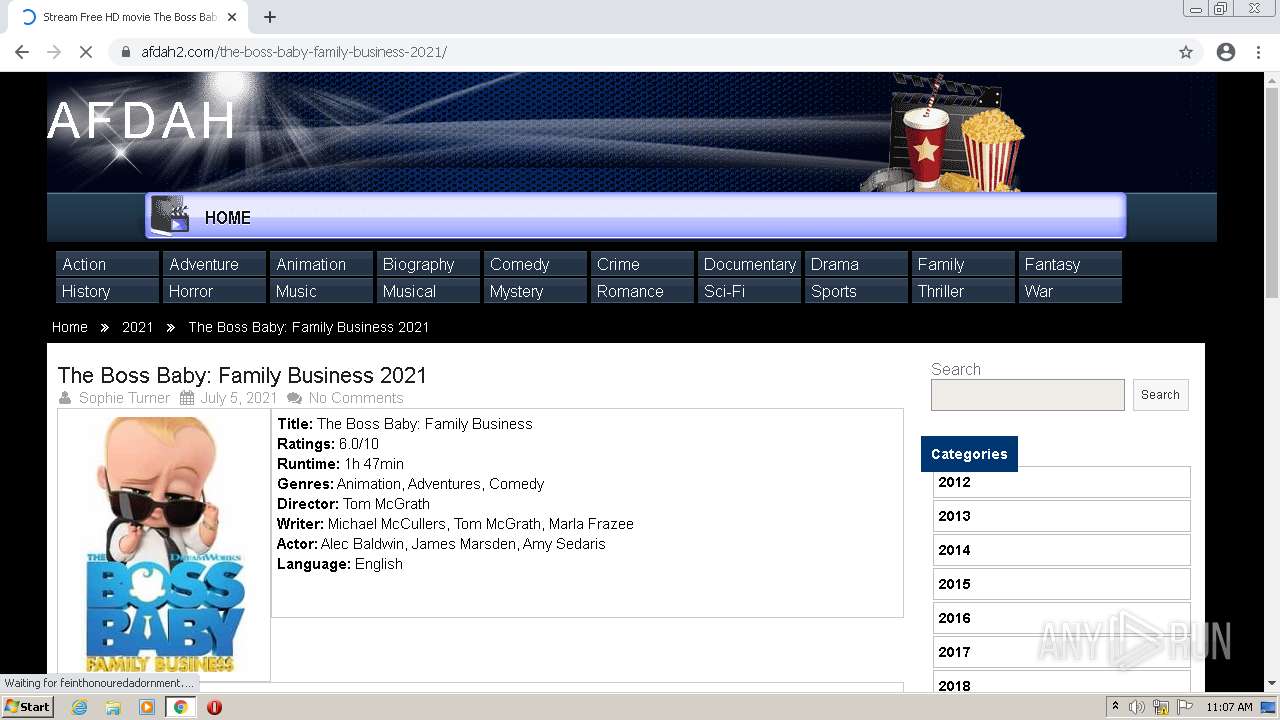Viewport: 1280px width, 720px height.
Task: Click the Start button
Action: tap(28, 707)
